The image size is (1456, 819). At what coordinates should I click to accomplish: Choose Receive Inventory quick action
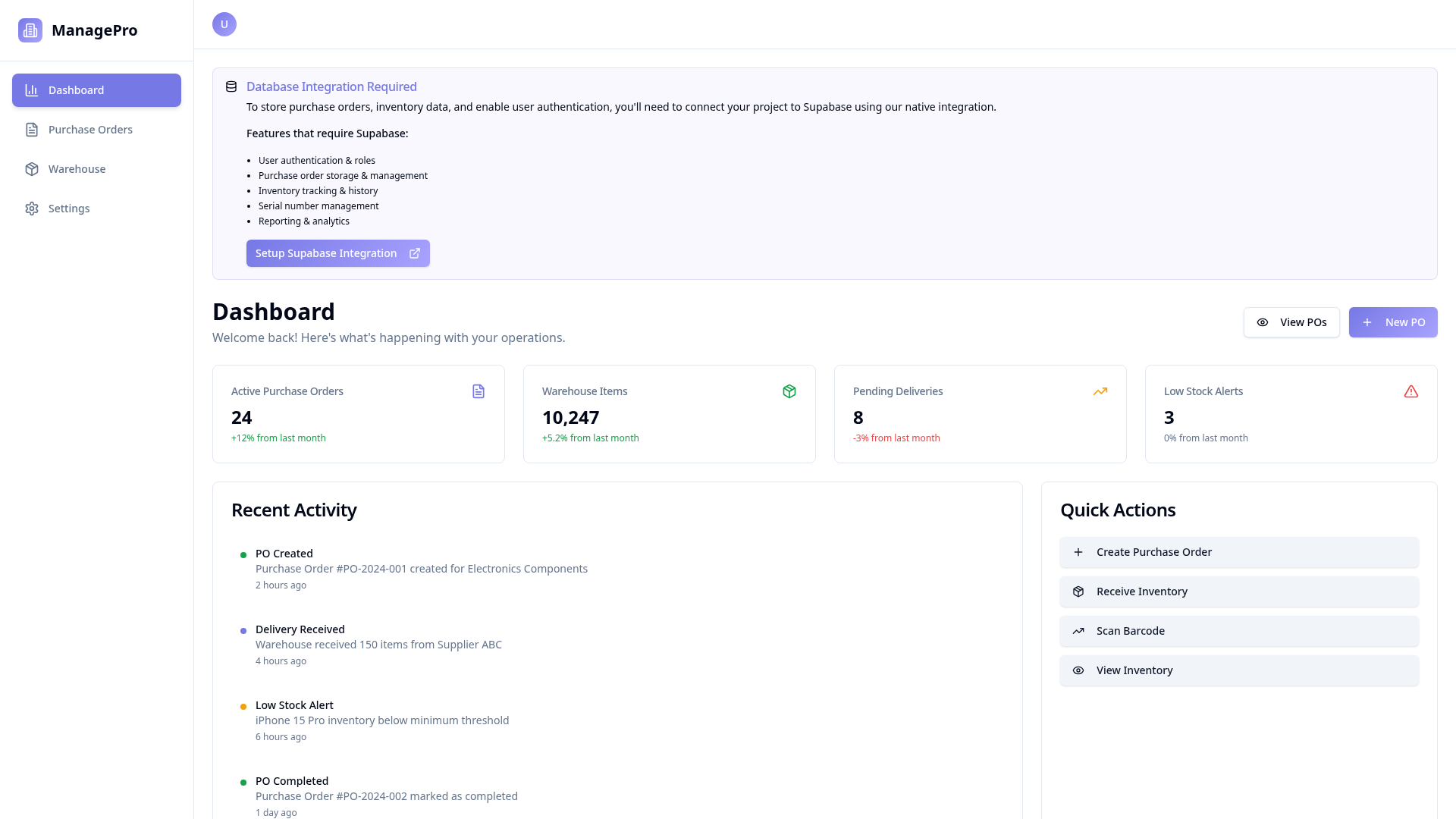tap(1239, 591)
